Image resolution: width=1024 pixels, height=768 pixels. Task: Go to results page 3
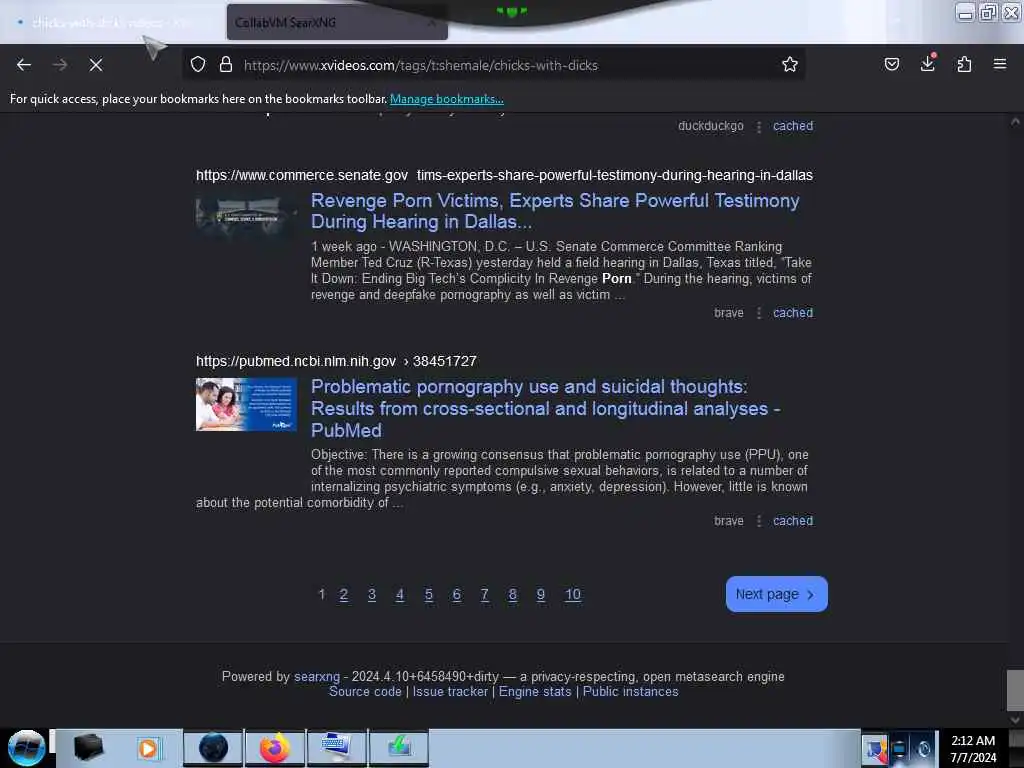[372, 594]
